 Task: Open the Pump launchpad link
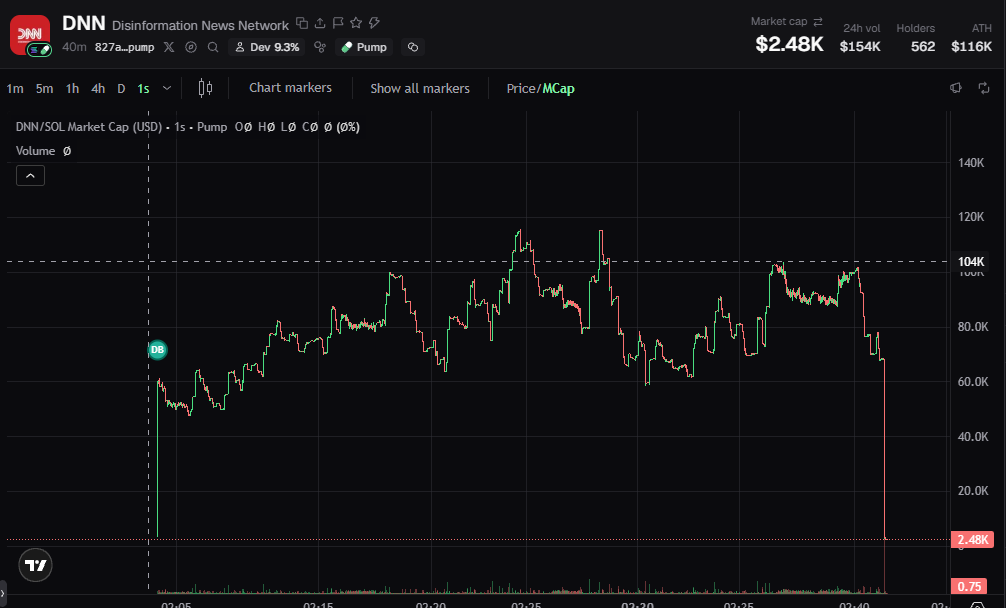pos(364,47)
